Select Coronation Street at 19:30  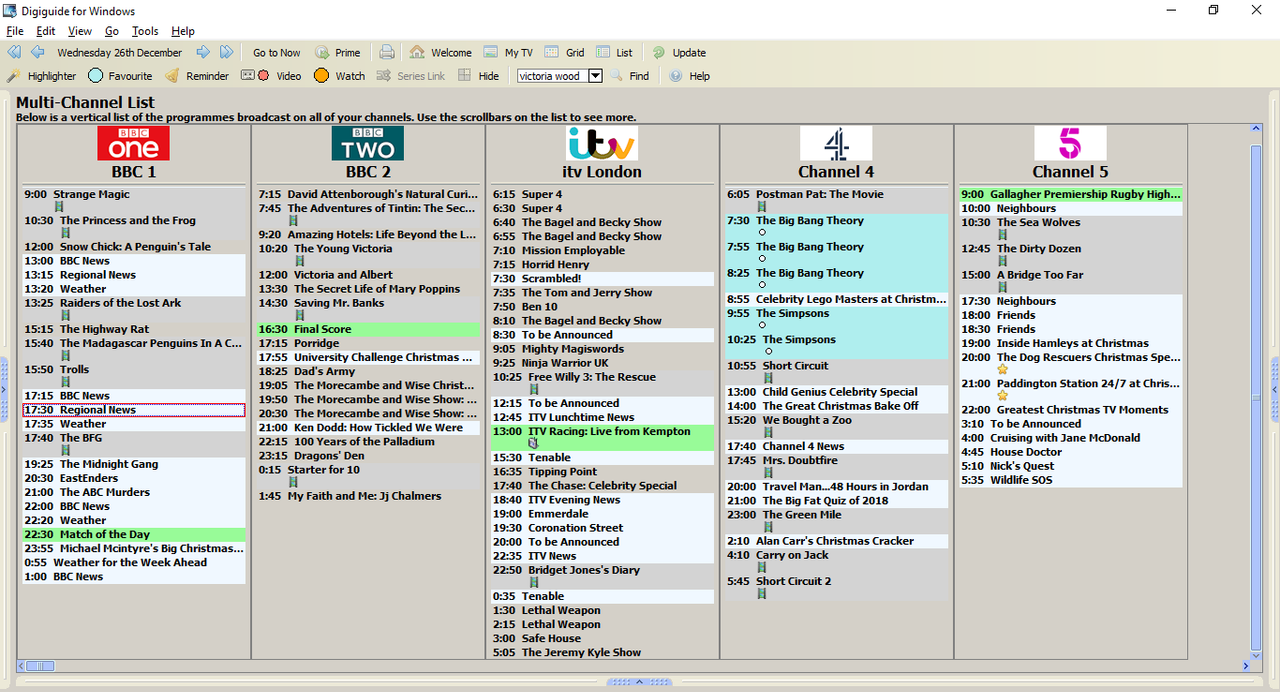click(x=603, y=528)
